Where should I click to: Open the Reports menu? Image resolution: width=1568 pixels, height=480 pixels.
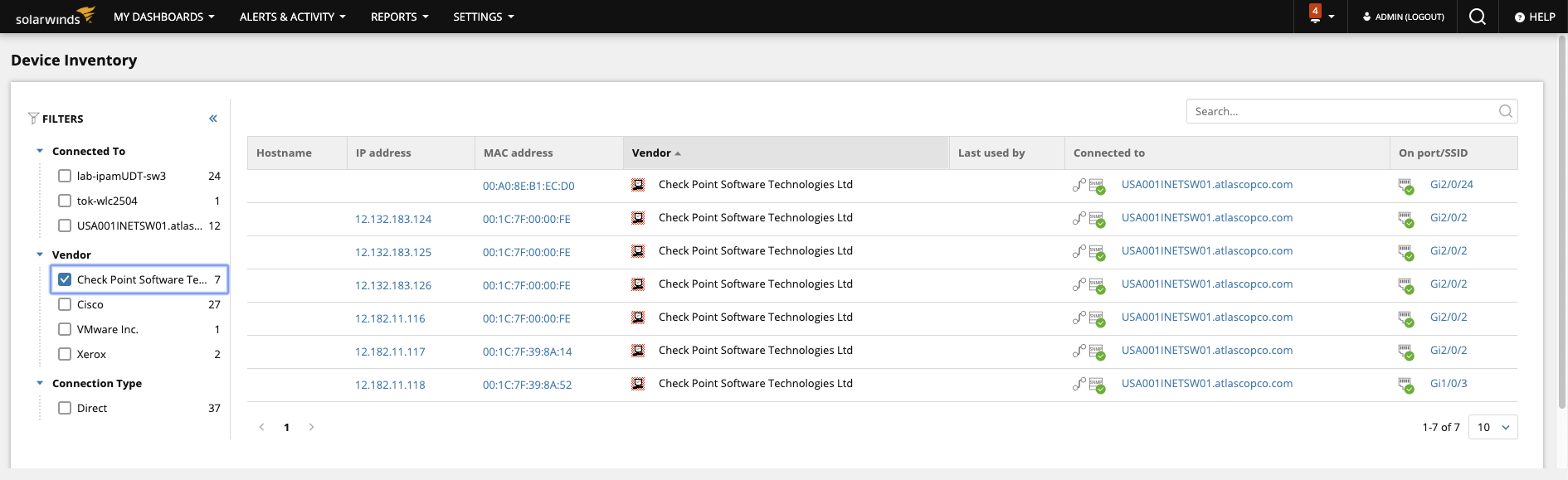(399, 17)
